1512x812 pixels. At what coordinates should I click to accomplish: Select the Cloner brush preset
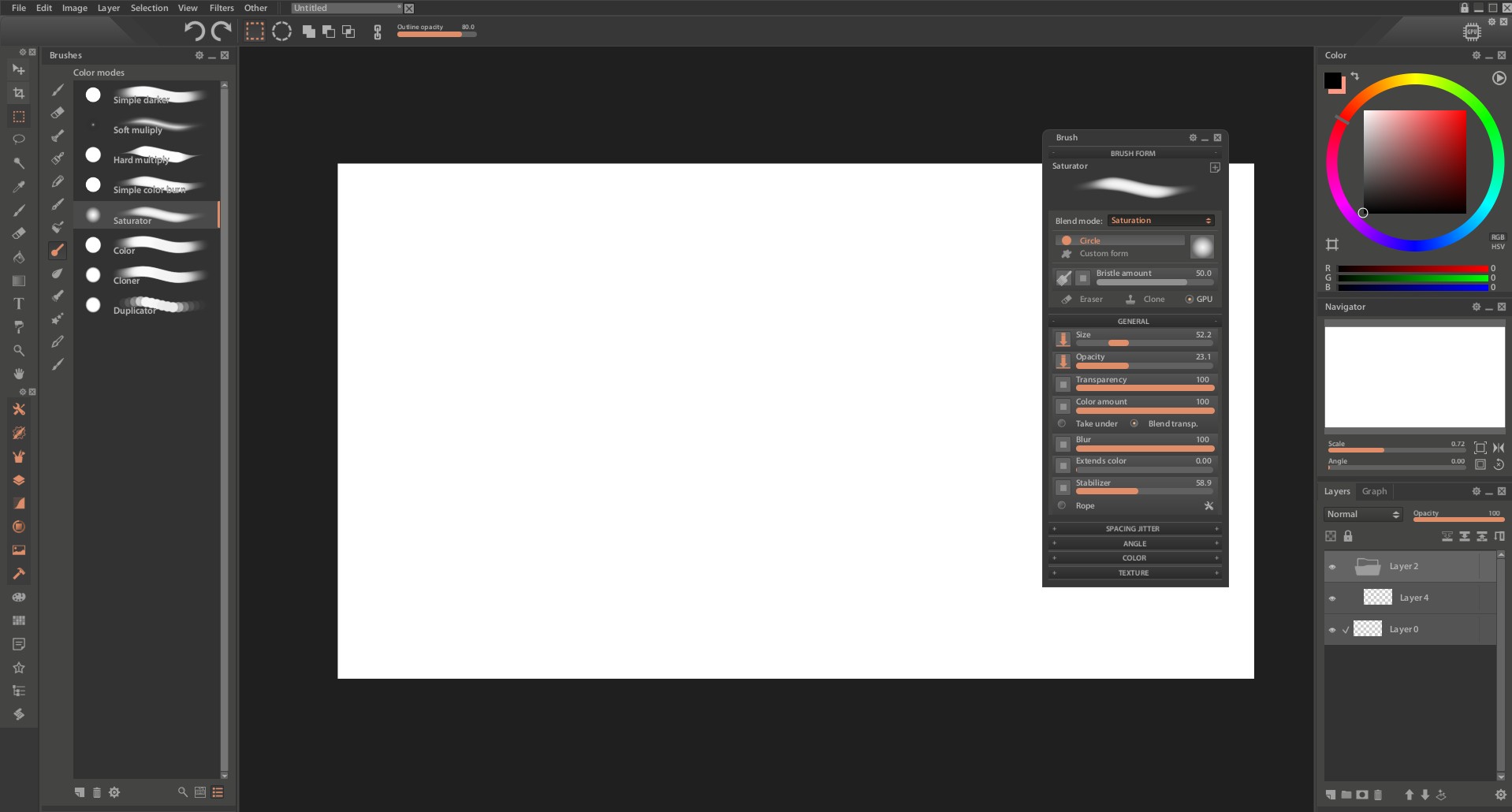(146, 275)
